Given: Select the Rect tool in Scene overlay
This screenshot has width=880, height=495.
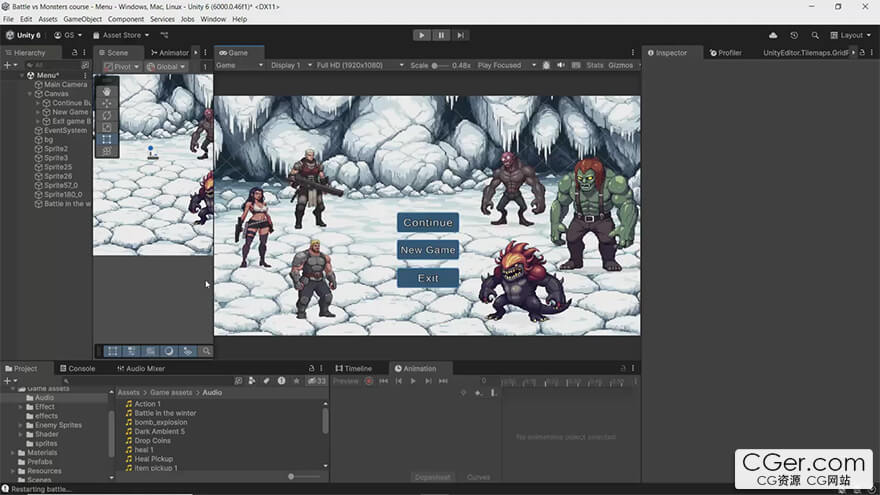Looking at the screenshot, I should (x=107, y=139).
